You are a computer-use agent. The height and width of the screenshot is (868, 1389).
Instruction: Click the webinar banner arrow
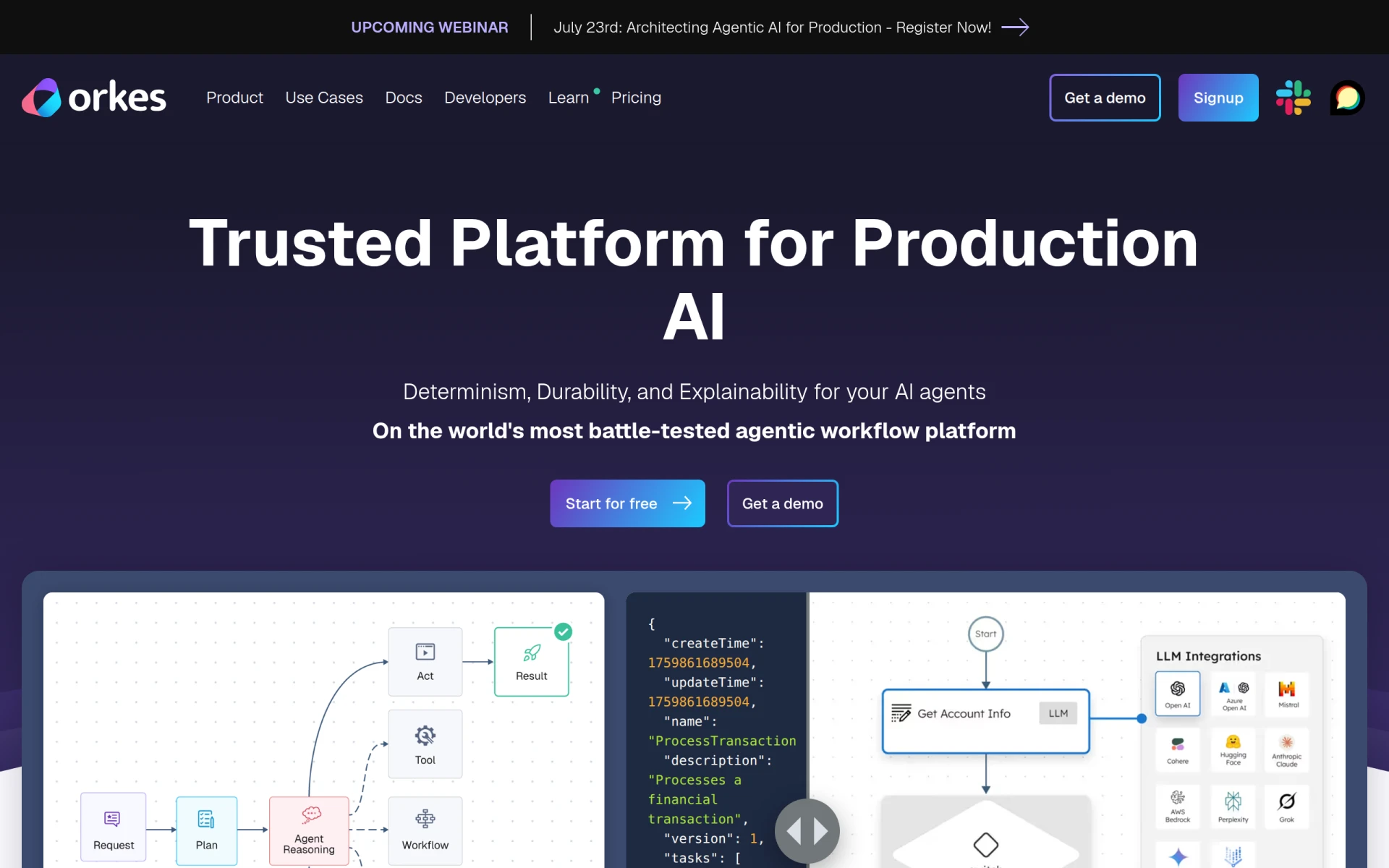[1015, 27]
